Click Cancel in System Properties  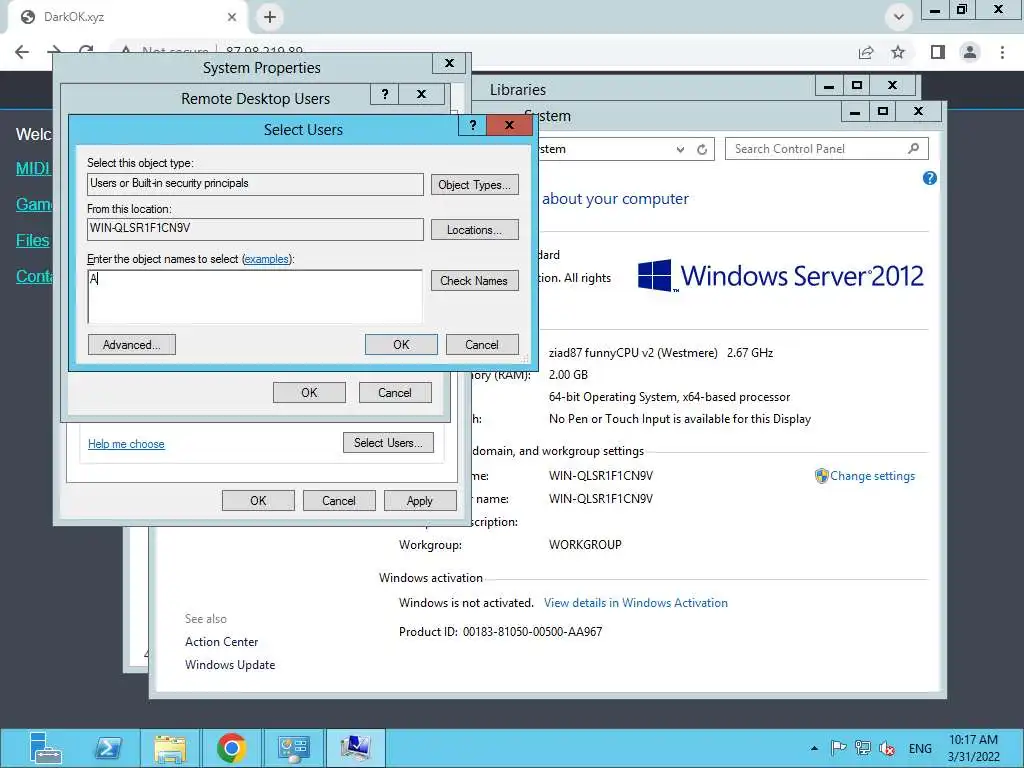point(339,501)
